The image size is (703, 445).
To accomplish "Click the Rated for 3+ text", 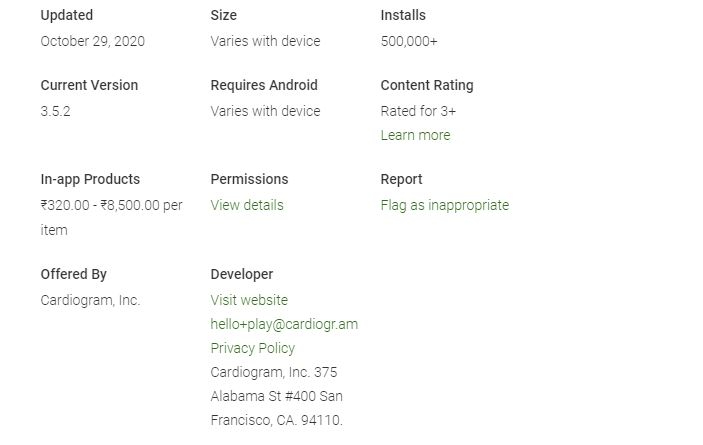I will (x=418, y=111).
